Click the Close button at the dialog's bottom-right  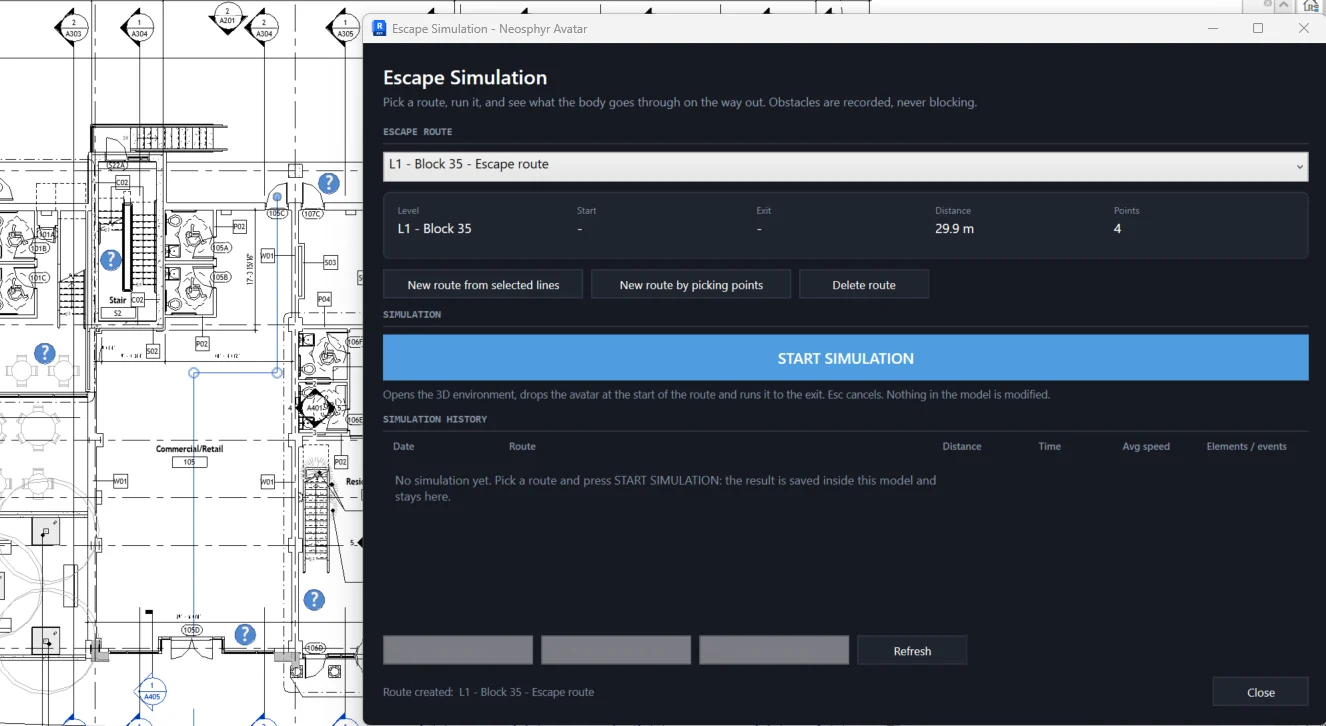1260,692
